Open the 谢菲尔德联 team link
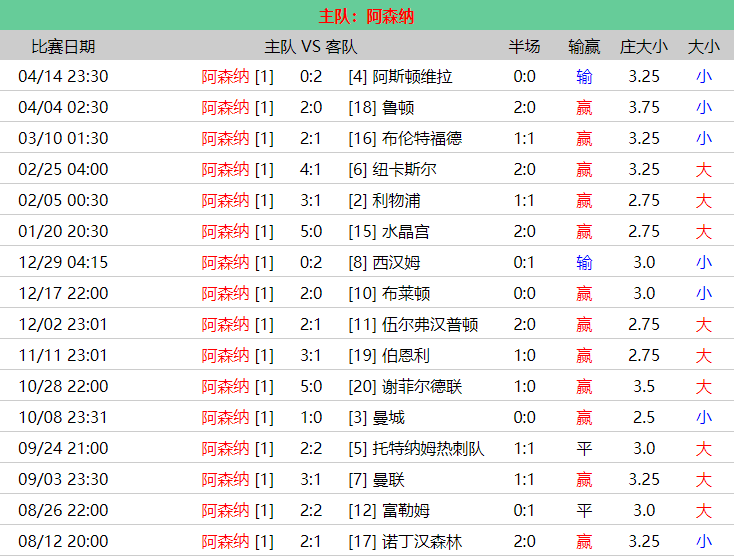The image size is (735, 558). (422, 386)
